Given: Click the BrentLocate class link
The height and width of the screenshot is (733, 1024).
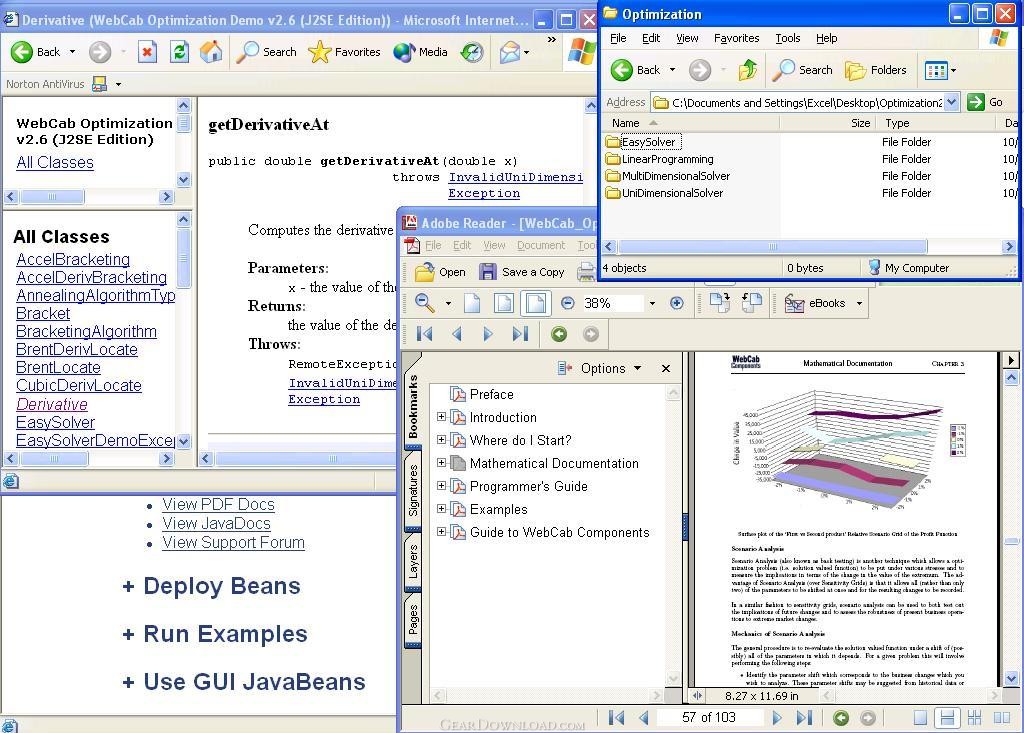Looking at the screenshot, I should pyautogui.click(x=58, y=367).
